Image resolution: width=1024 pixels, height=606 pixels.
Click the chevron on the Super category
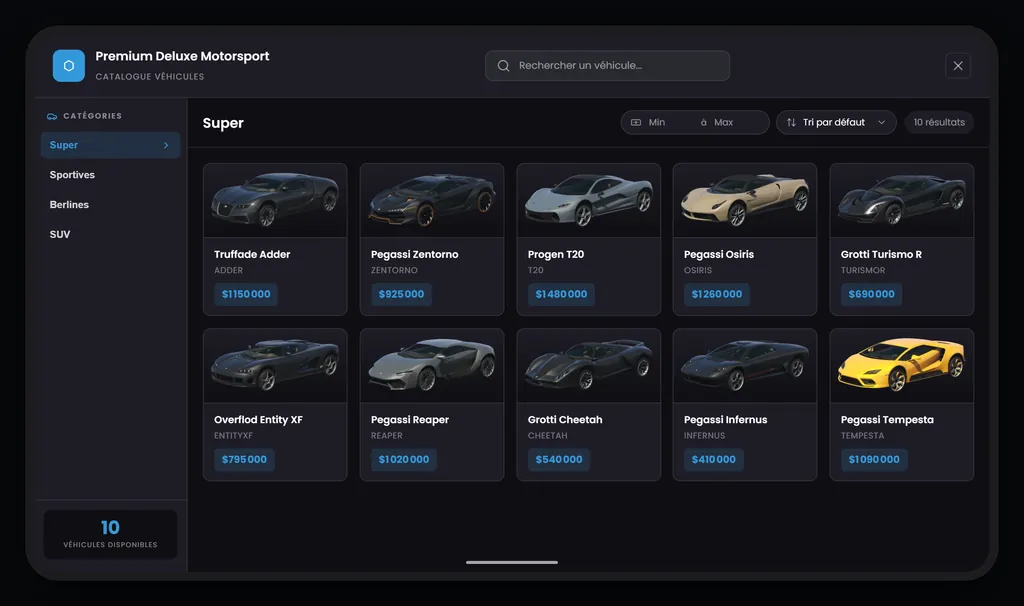166,145
